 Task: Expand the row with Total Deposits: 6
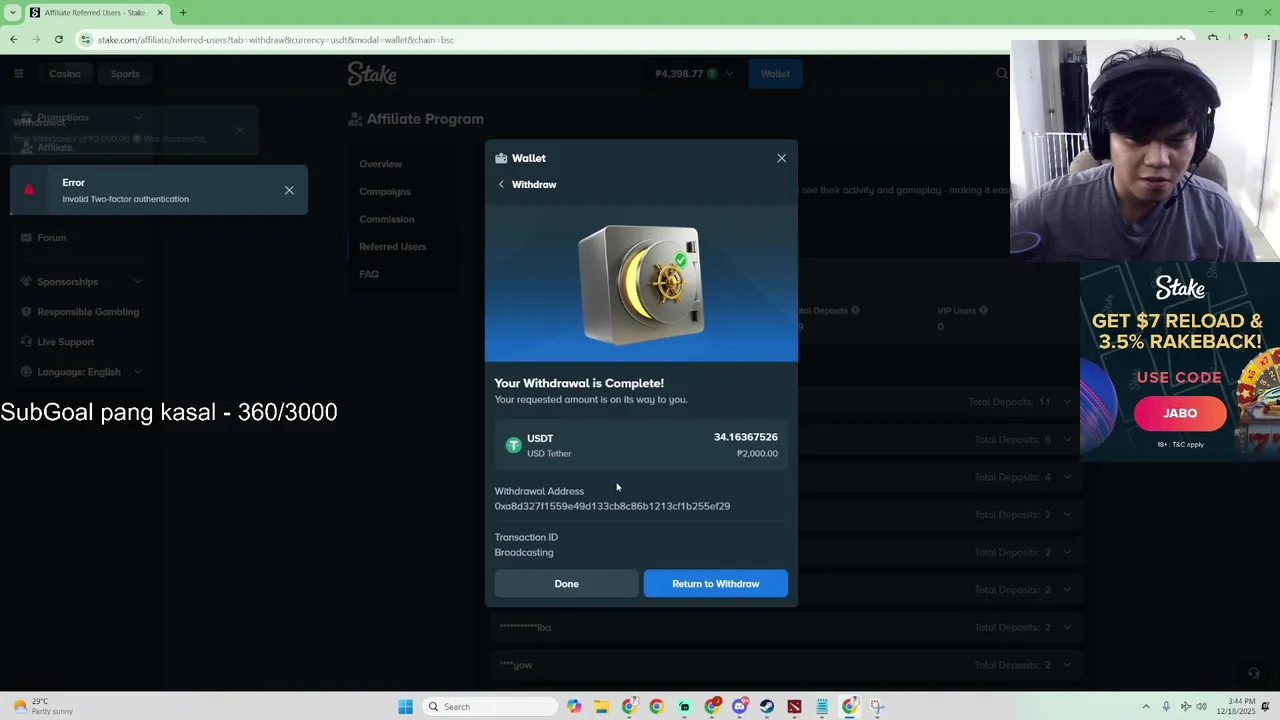pyautogui.click(x=1067, y=440)
